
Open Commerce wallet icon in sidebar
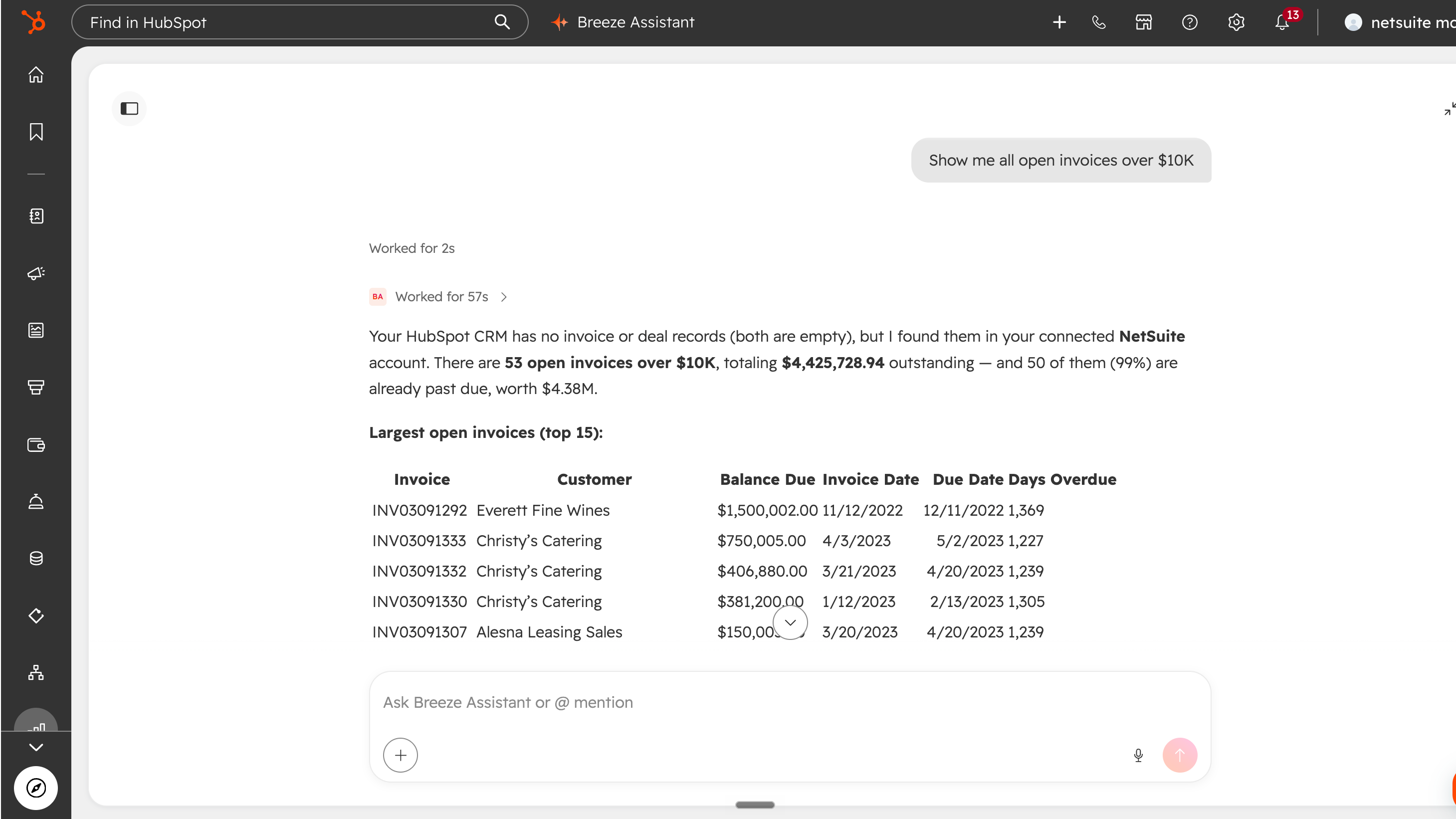point(36,445)
